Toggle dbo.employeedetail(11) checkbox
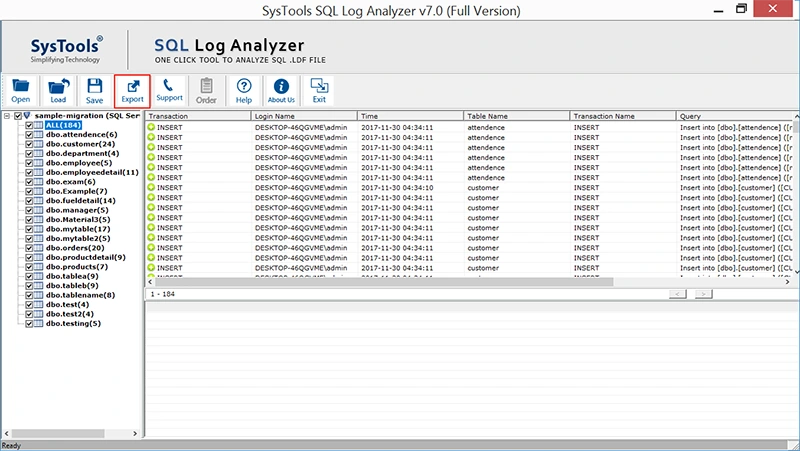 29,172
